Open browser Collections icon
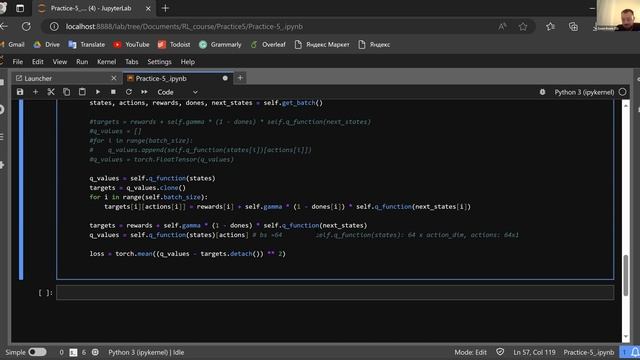This screenshot has width=640, height=360. (x=573, y=27)
